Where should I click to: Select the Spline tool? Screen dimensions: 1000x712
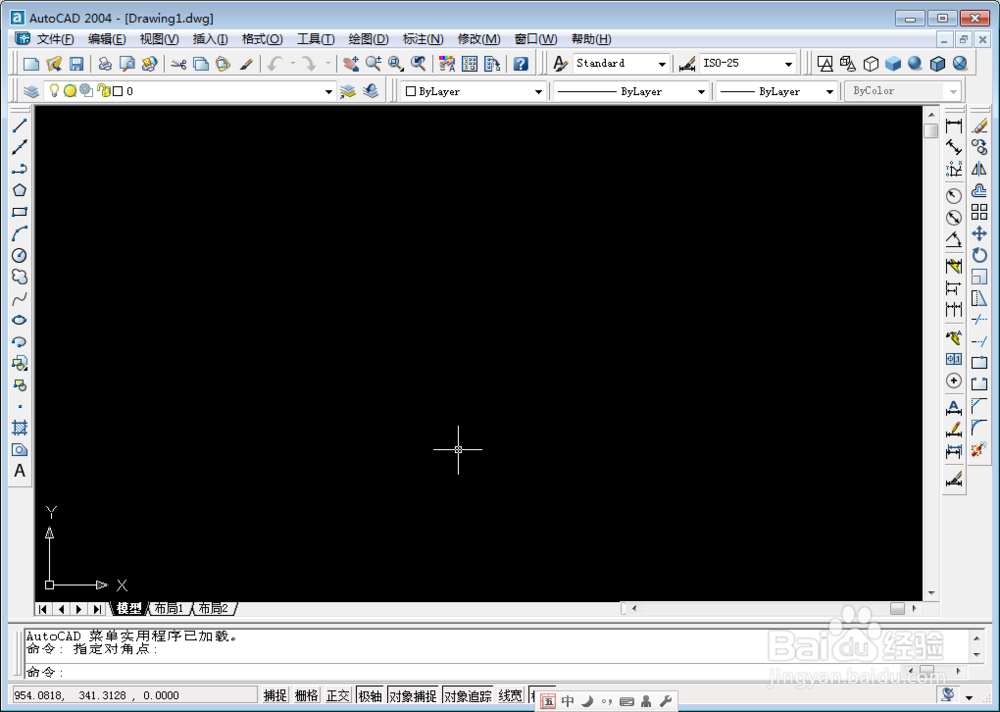(x=20, y=299)
